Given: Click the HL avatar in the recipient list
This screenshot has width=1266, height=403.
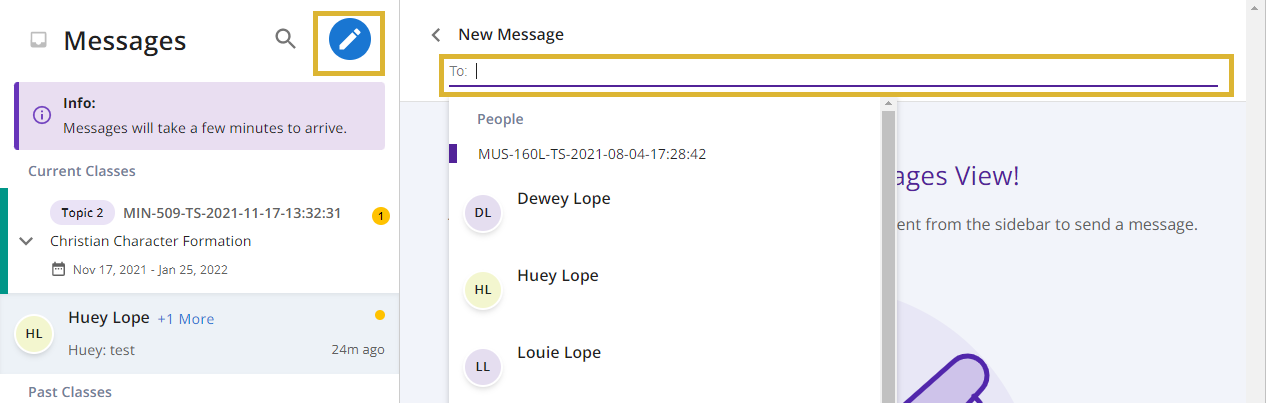Looking at the screenshot, I should pyautogui.click(x=482, y=289).
